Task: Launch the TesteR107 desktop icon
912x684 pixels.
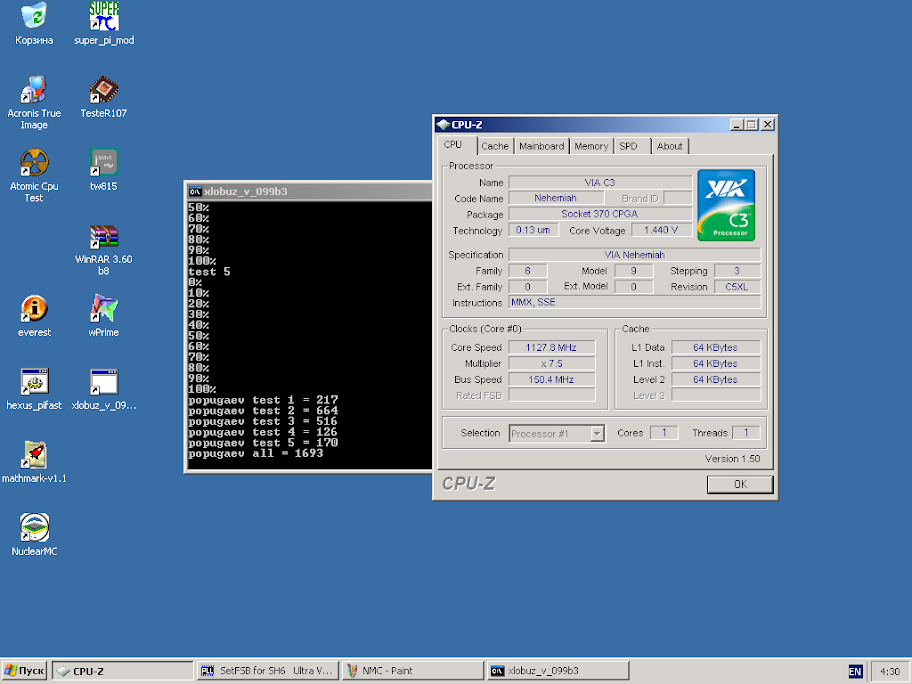Action: pyautogui.click(x=104, y=90)
